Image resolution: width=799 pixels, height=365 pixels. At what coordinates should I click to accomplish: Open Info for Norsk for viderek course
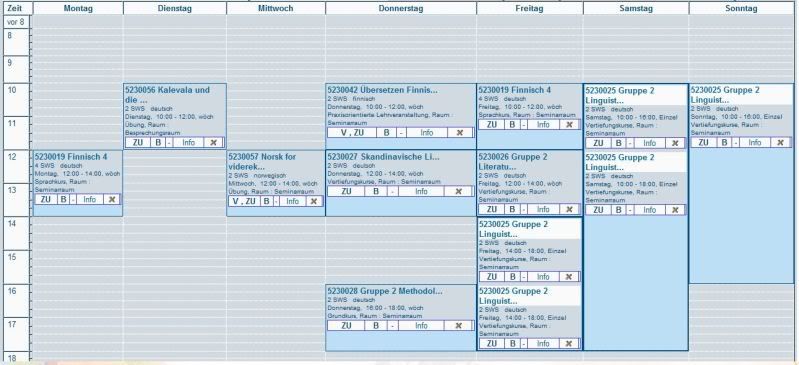click(x=292, y=201)
